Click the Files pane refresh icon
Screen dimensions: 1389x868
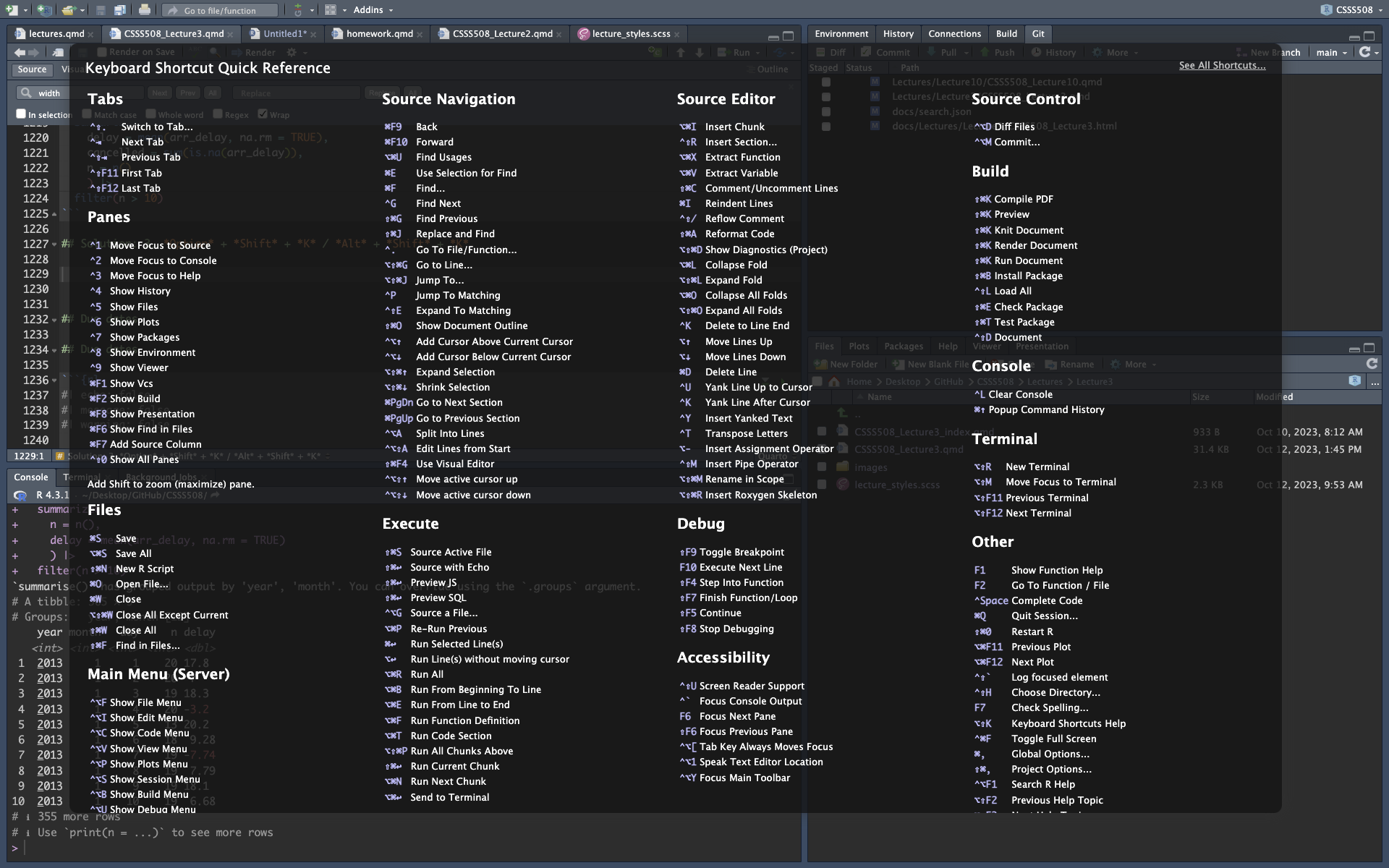1372,364
